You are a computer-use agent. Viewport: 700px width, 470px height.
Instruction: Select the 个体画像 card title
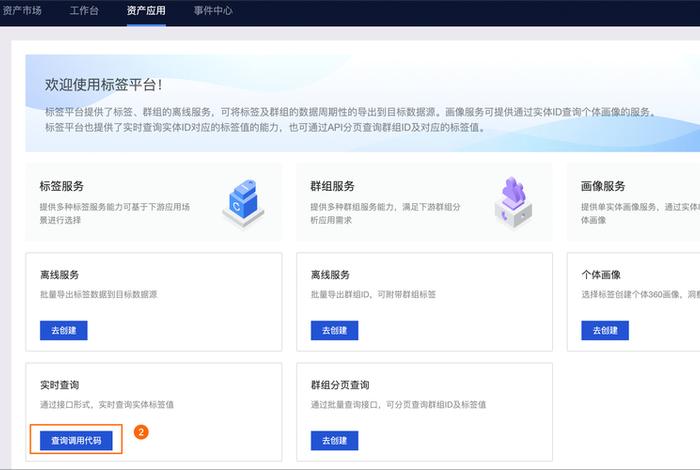(601, 275)
